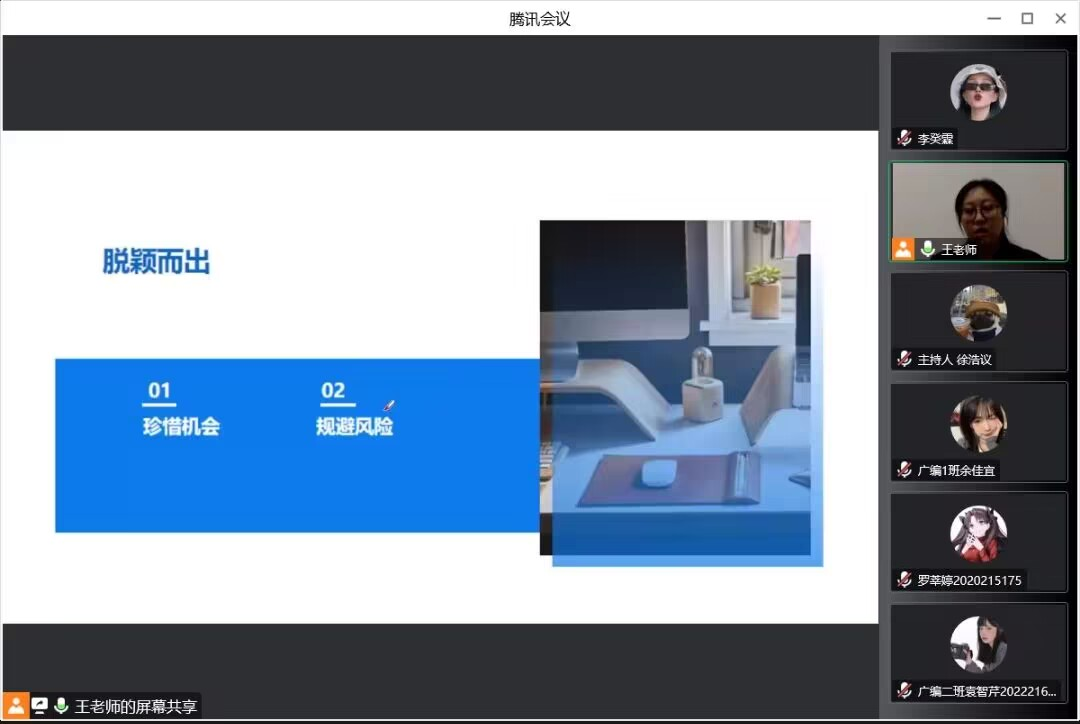Click the desk photo on the shared slide

[675, 387]
